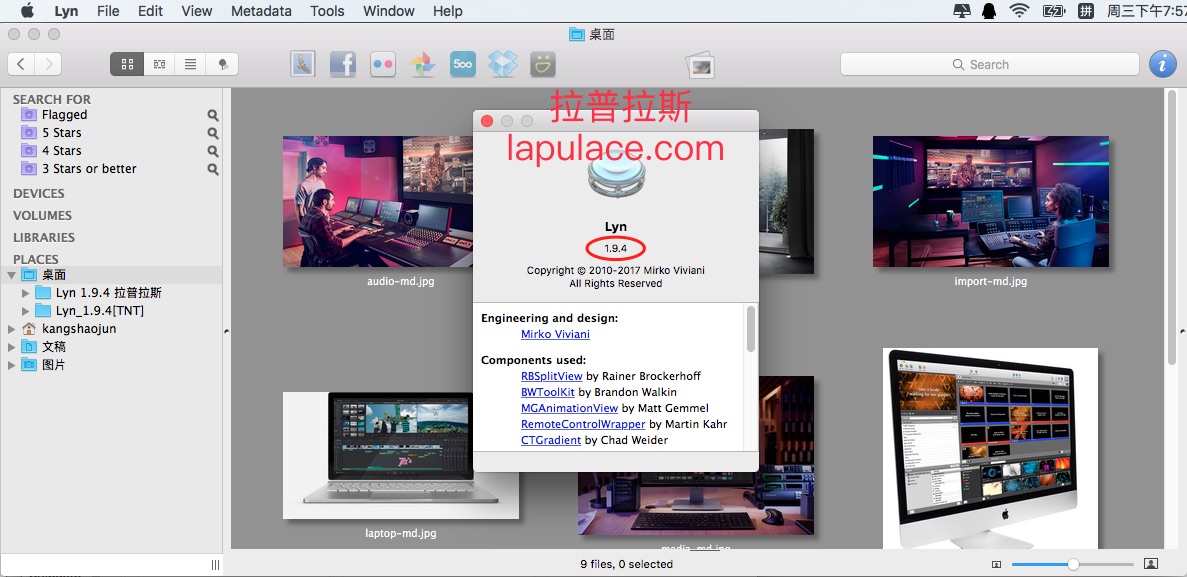Select the 4 Stars smart search
The height and width of the screenshot is (577, 1187).
61,151
